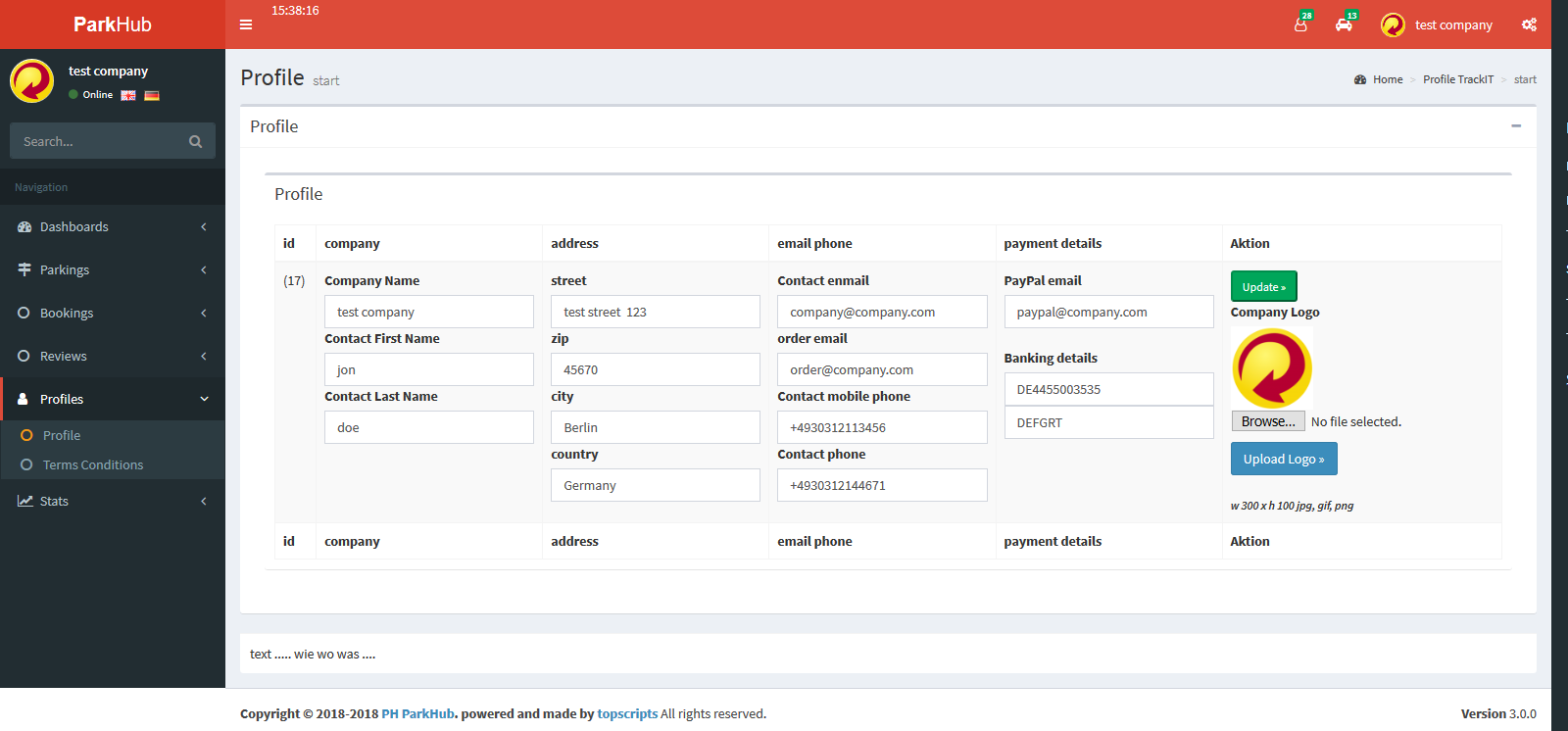The image size is (1568, 731).
Task: Edit the street field
Action: (x=656, y=312)
